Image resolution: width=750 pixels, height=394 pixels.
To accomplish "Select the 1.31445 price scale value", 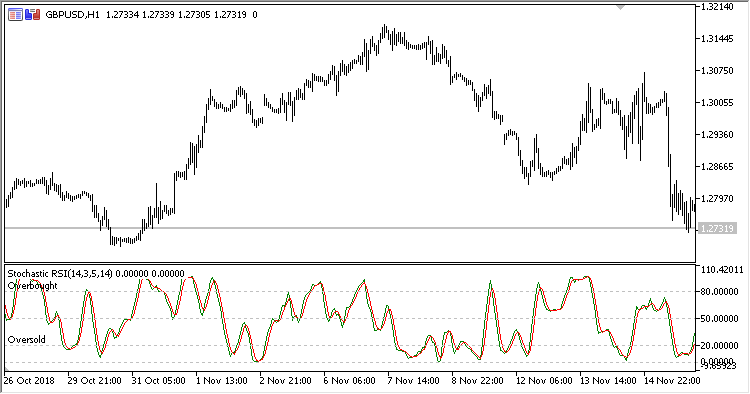I will pyautogui.click(x=717, y=39).
